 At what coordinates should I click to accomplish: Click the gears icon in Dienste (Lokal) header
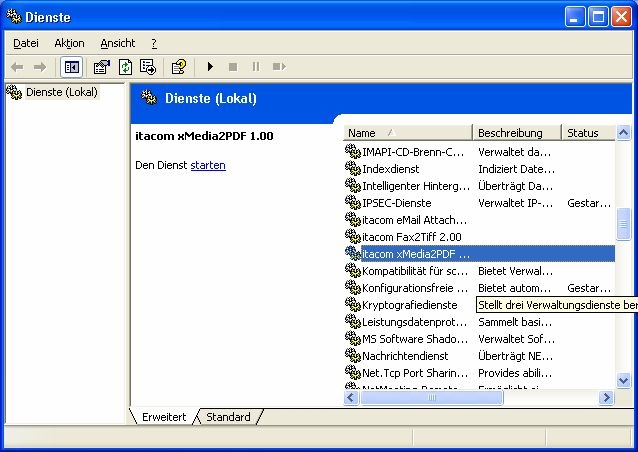tap(149, 98)
